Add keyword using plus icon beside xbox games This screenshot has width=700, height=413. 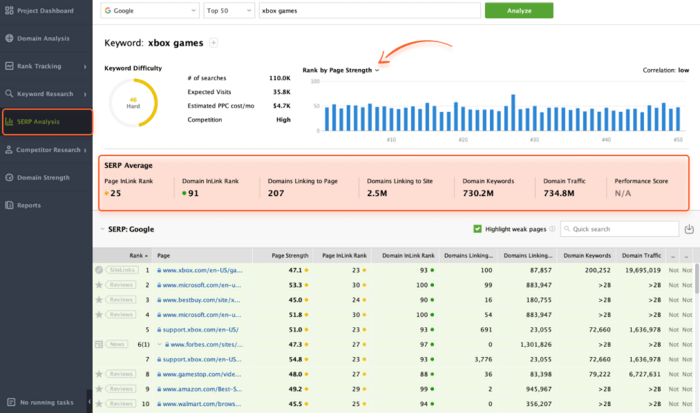213,43
